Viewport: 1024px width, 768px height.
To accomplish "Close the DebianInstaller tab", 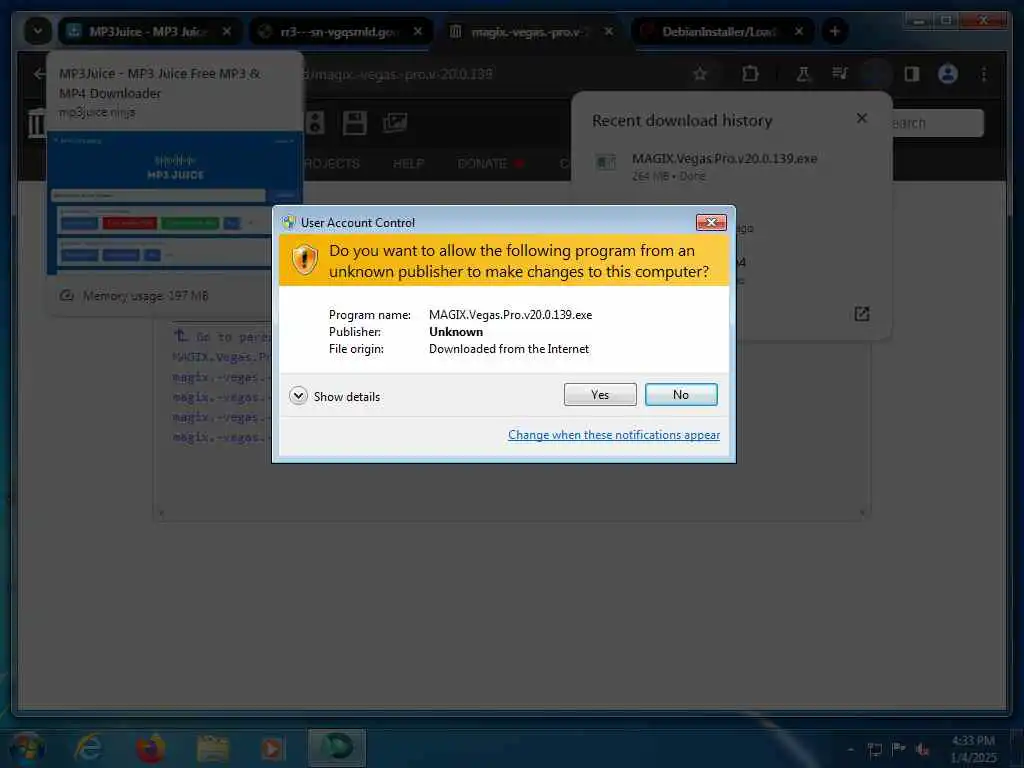I will point(799,31).
